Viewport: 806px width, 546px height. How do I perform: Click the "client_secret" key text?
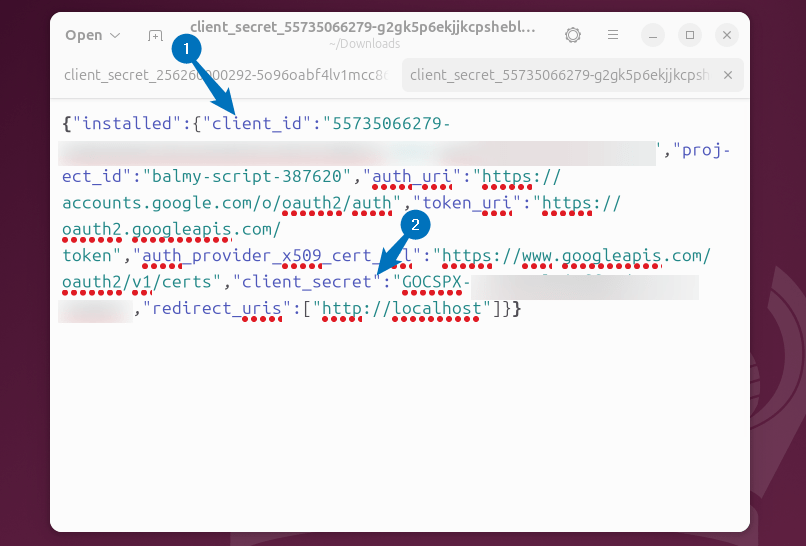tap(307, 282)
